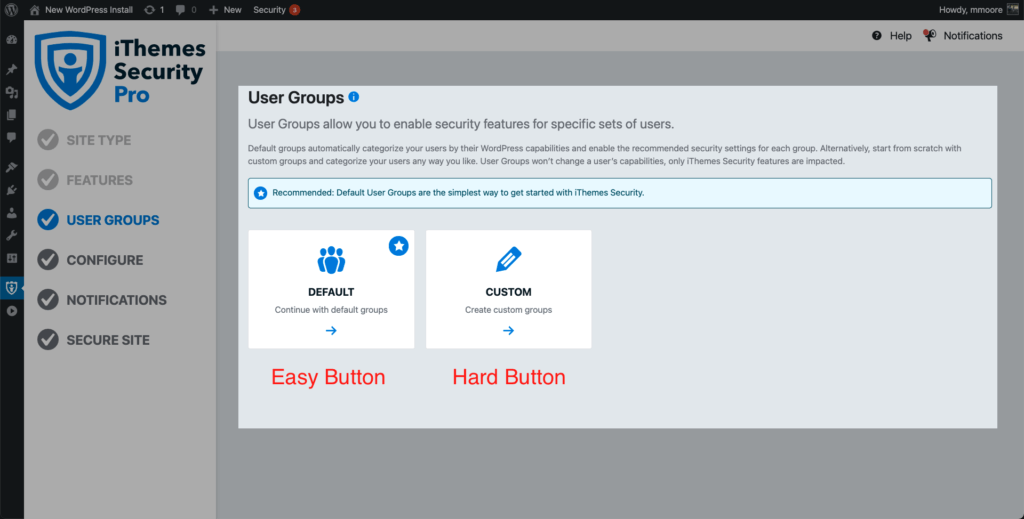Click the Notifications step checkmark circle
Viewport: 1024px width, 519px height.
click(x=48, y=300)
